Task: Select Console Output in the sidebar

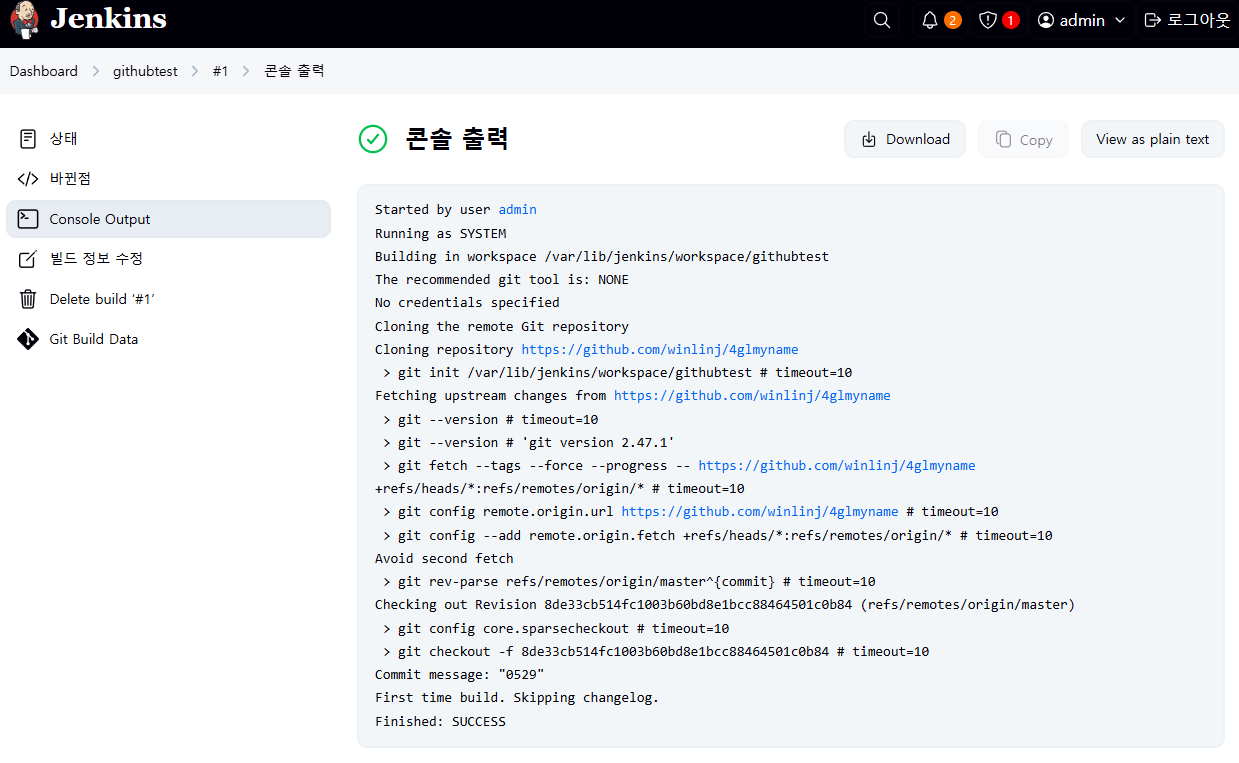Action: [x=168, y=219]
